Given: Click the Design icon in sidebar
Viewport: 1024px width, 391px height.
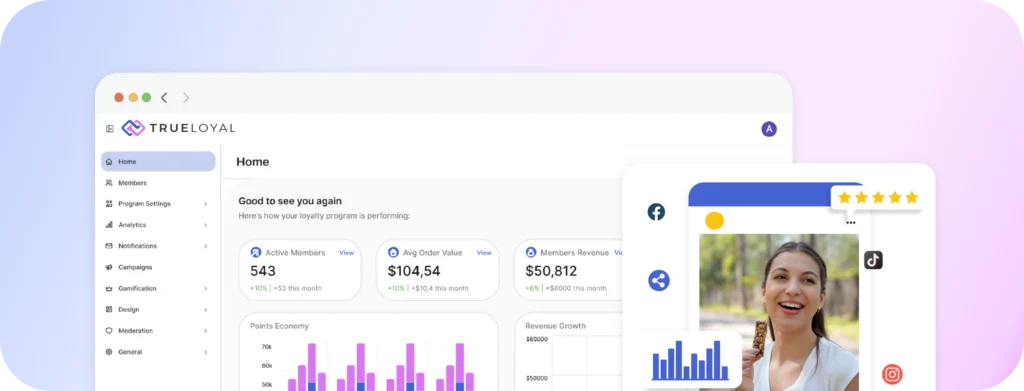Looking at the screenshot, I should [109, 309].
